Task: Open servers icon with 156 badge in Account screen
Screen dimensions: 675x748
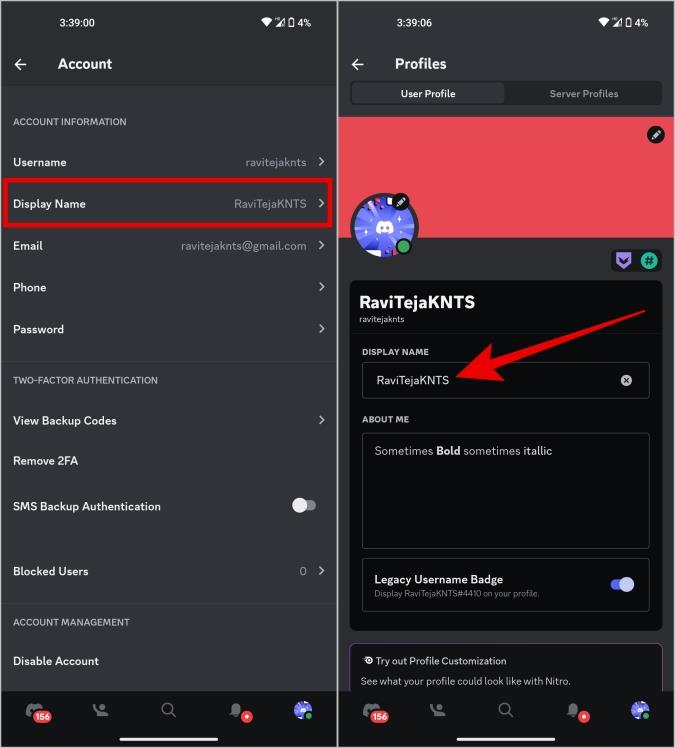Action: point(37,712)
